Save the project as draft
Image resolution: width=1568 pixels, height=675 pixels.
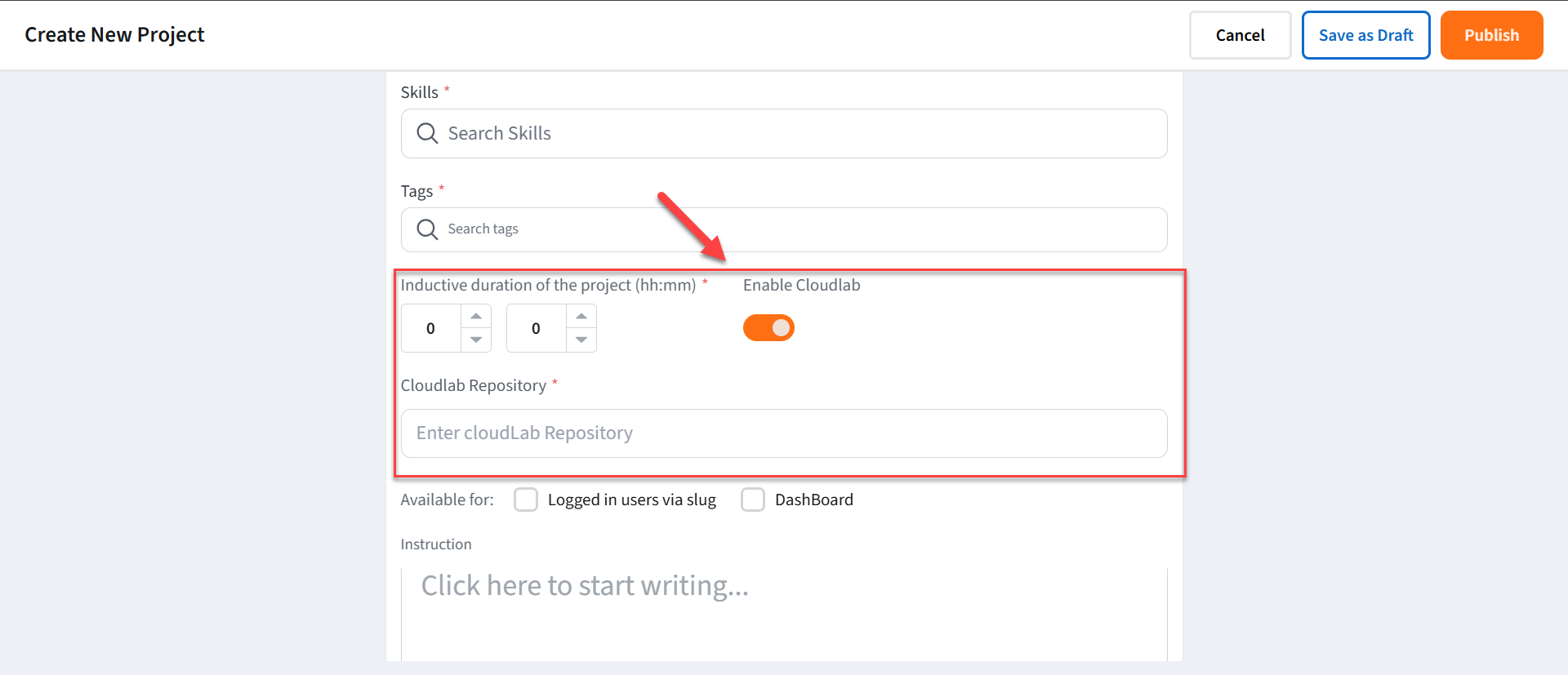pos(1365,35)
